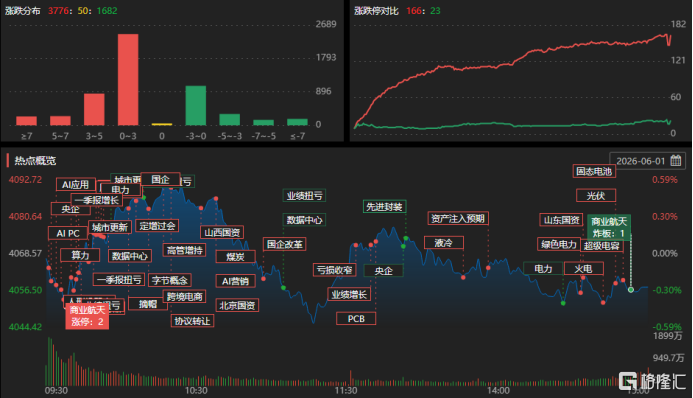Click the 热点概览 section heading
The image size is (693, 398).
35,161
